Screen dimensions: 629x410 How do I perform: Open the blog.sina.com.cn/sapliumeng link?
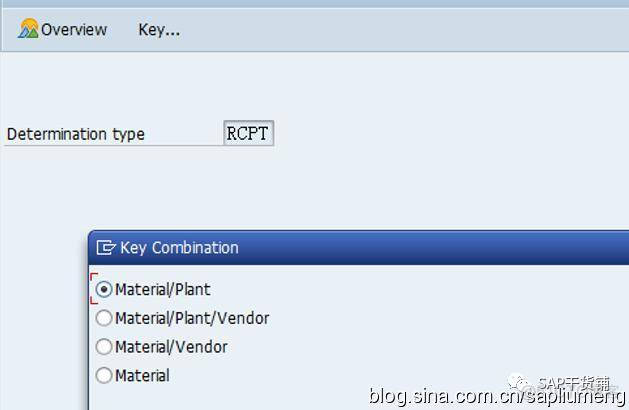click(x=497, y=396)
